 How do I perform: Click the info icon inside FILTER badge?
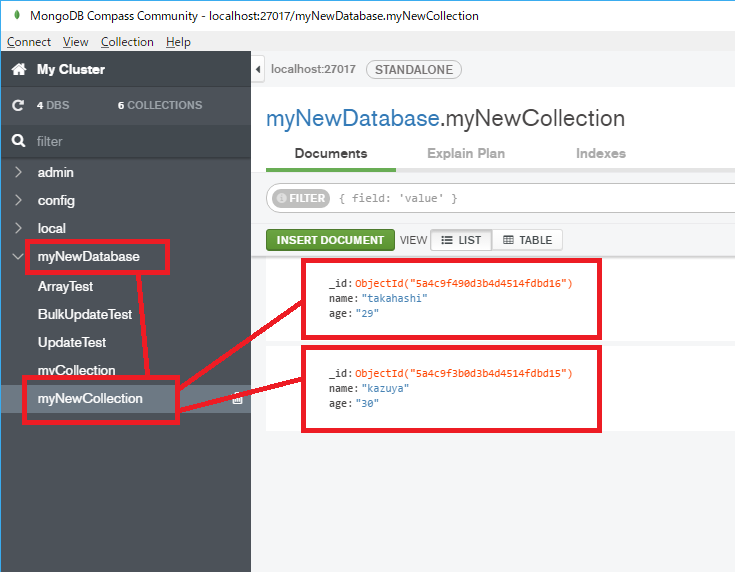click(x=281, y=198)
